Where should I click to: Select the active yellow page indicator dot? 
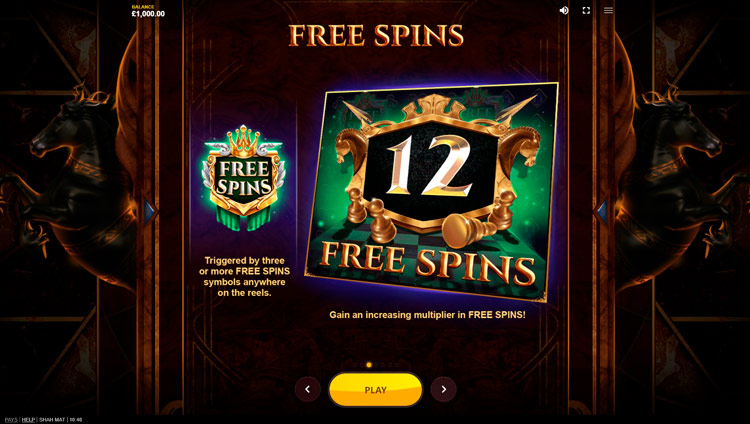[x=369, y=365]
